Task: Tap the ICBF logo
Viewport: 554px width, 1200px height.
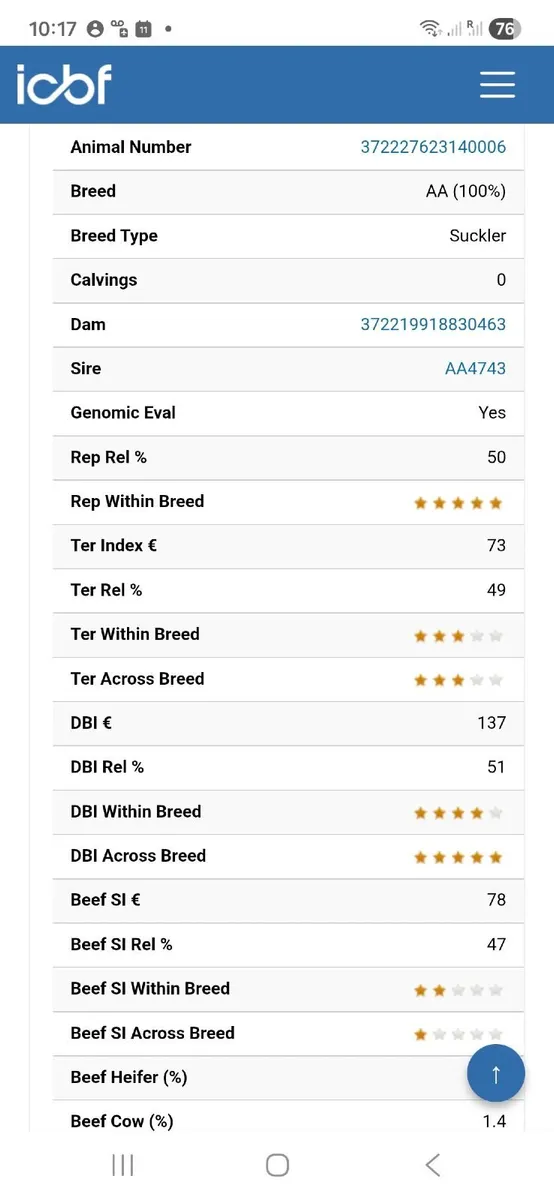Action: click(x=63, y=84)
